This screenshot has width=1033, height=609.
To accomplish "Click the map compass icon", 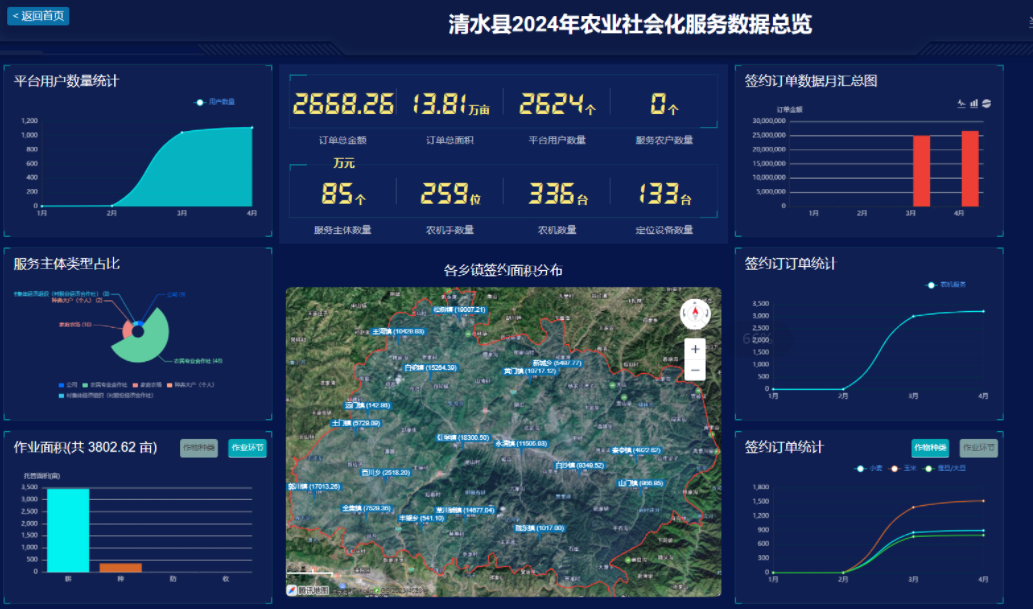I will coord(695,313).
